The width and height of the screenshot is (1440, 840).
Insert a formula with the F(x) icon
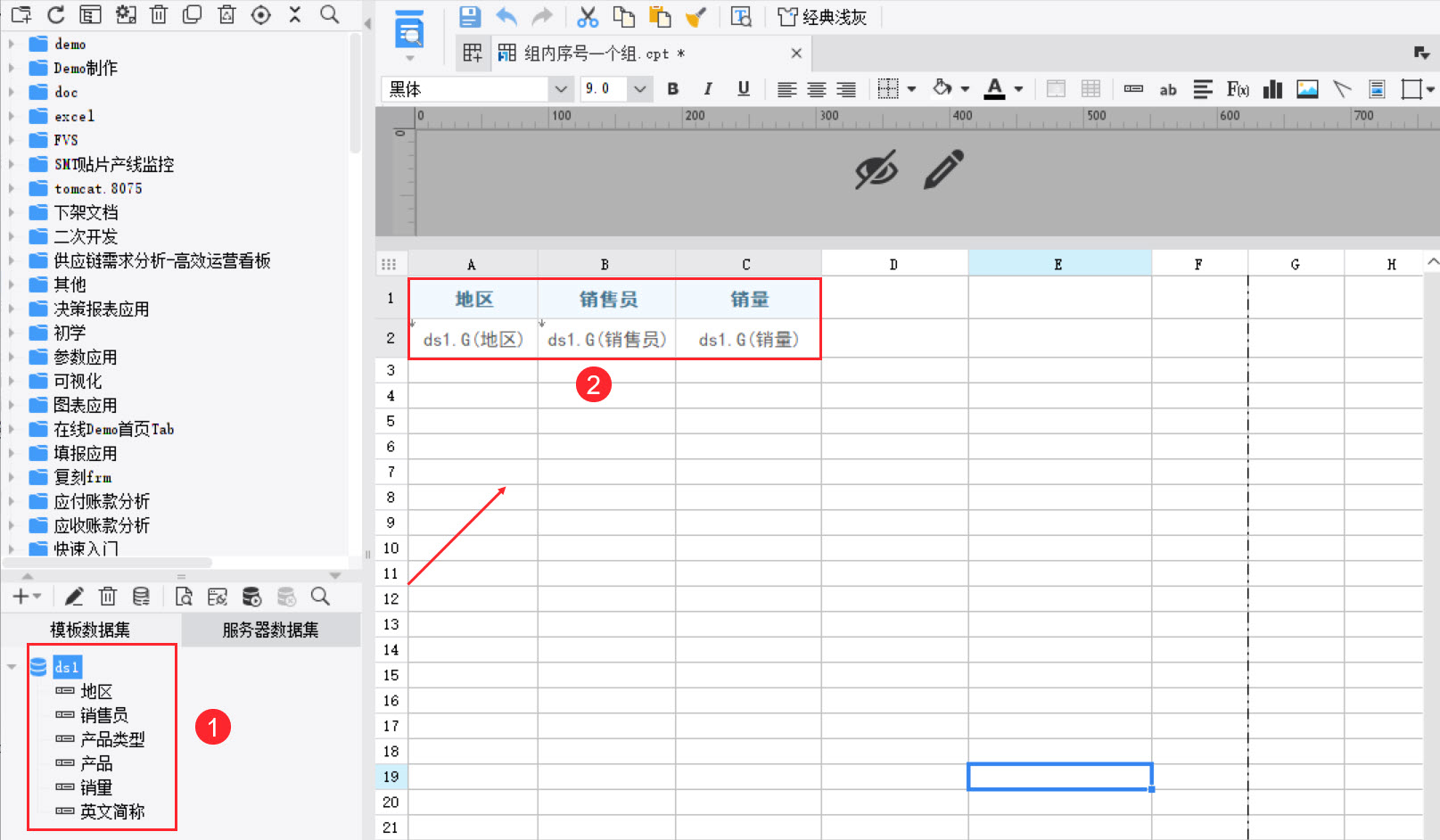1238,89
